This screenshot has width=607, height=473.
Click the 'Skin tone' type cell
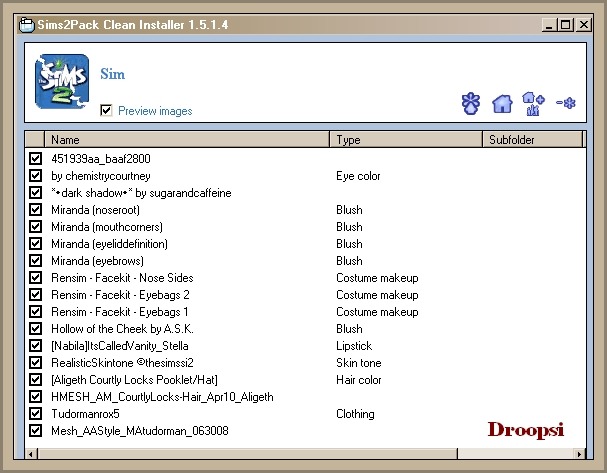click(x=358, y=363)
